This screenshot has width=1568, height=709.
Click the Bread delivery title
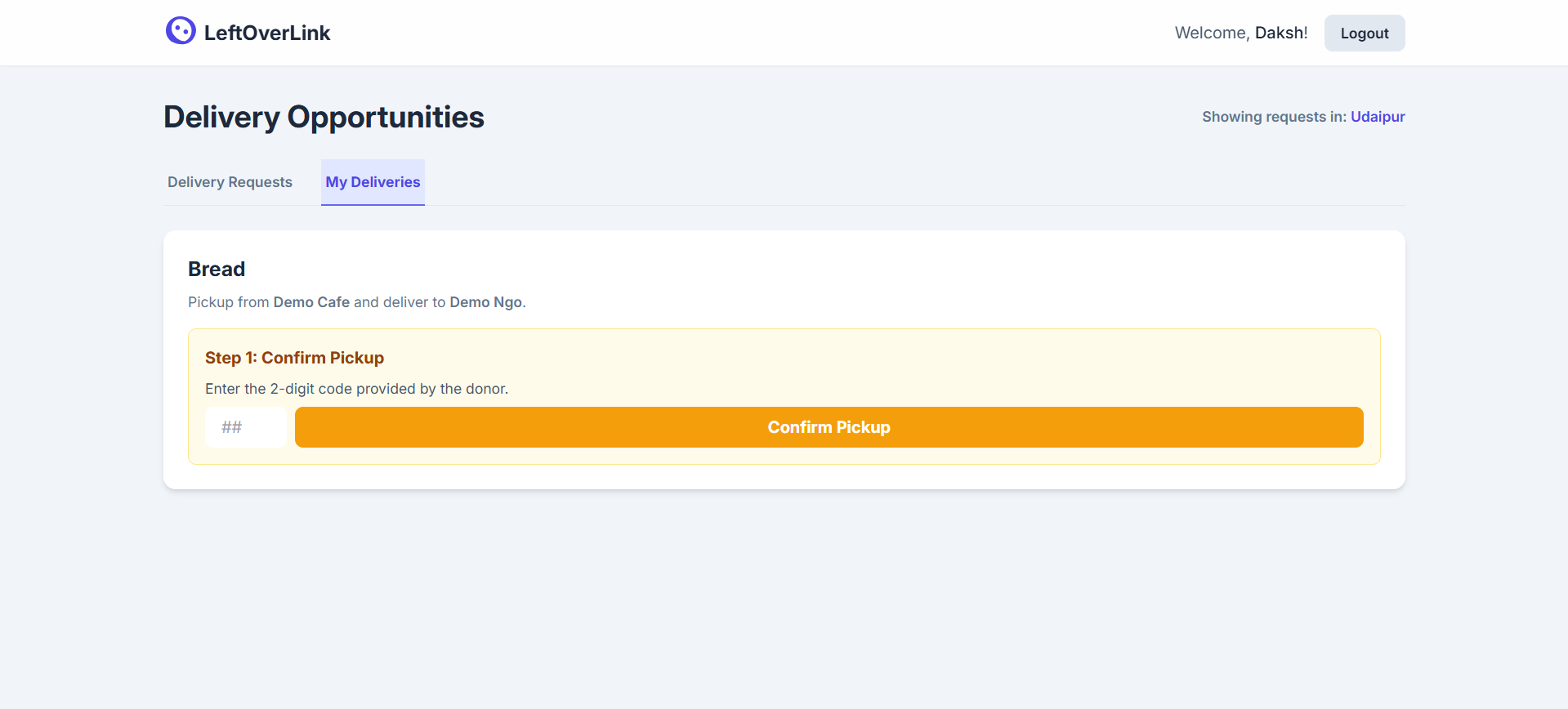point(217,270)
